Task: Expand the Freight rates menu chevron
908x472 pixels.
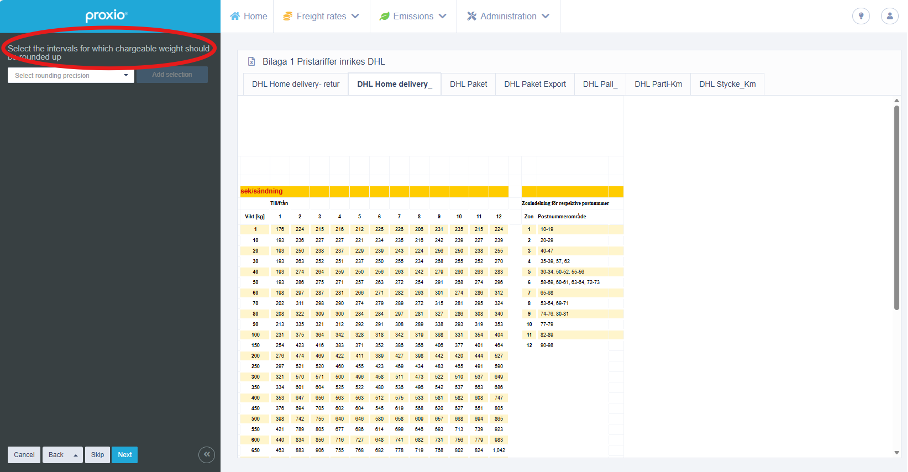Action: click(355, 16)
